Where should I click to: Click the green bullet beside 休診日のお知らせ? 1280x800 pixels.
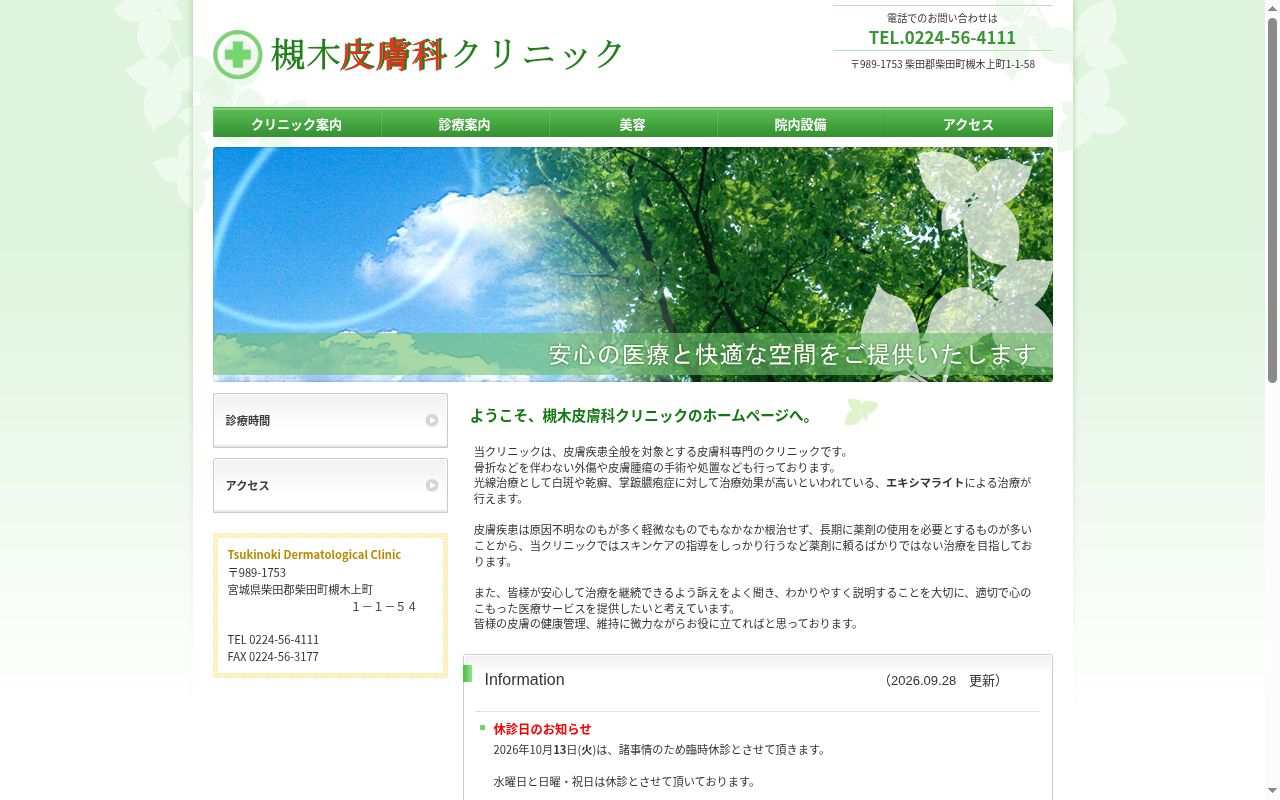[x=482, y=727]
